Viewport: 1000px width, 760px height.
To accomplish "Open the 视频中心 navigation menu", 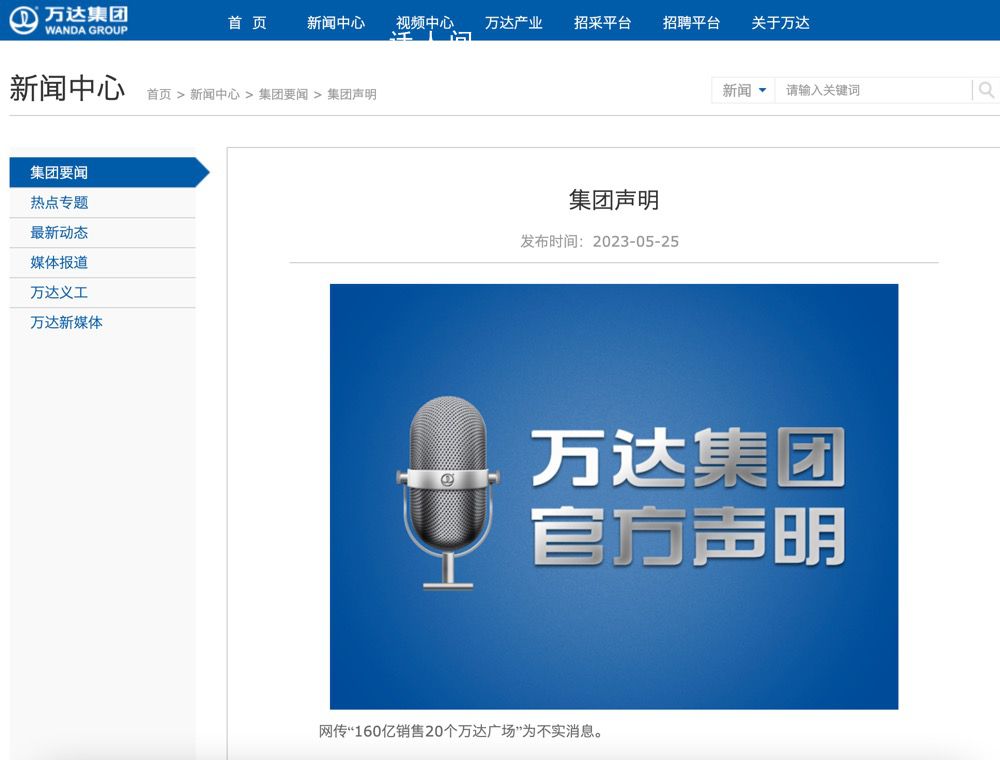I will pos(424,22).
